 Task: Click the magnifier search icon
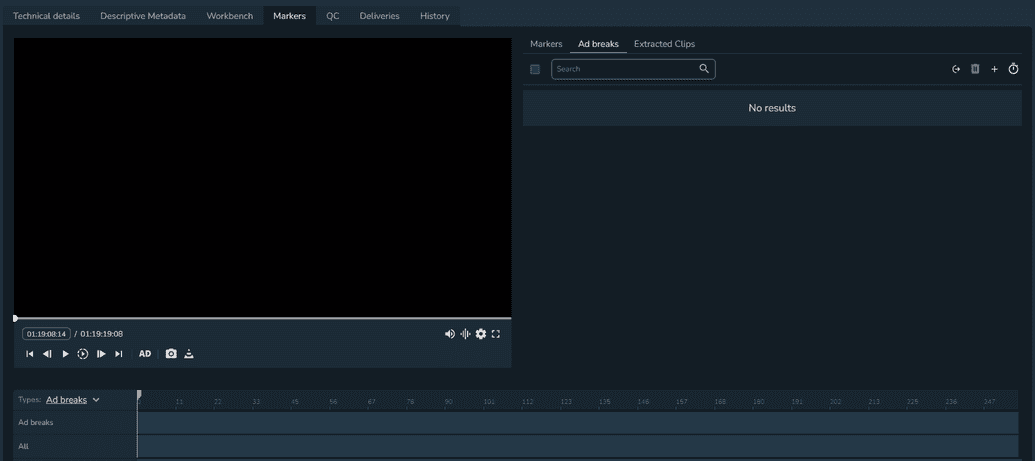704,69
